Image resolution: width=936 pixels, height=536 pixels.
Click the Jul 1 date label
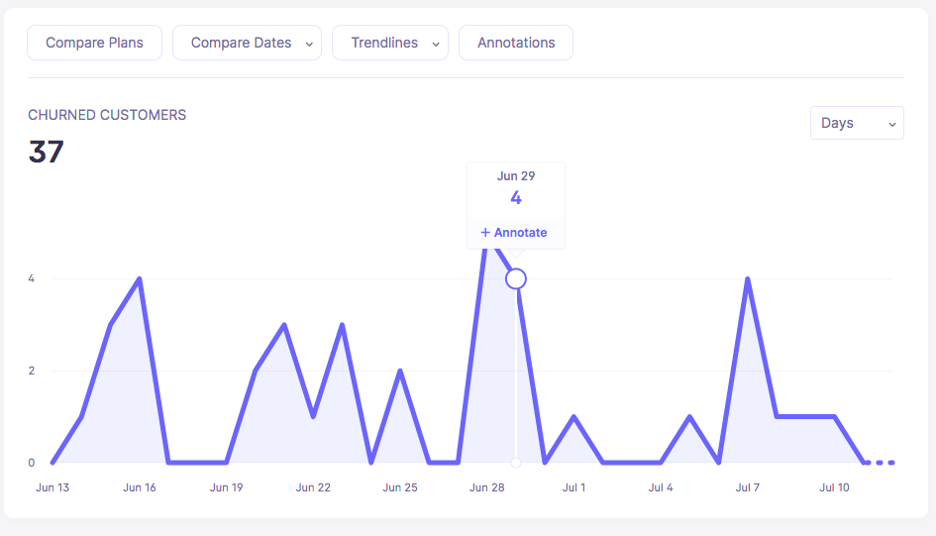(574, 488)
